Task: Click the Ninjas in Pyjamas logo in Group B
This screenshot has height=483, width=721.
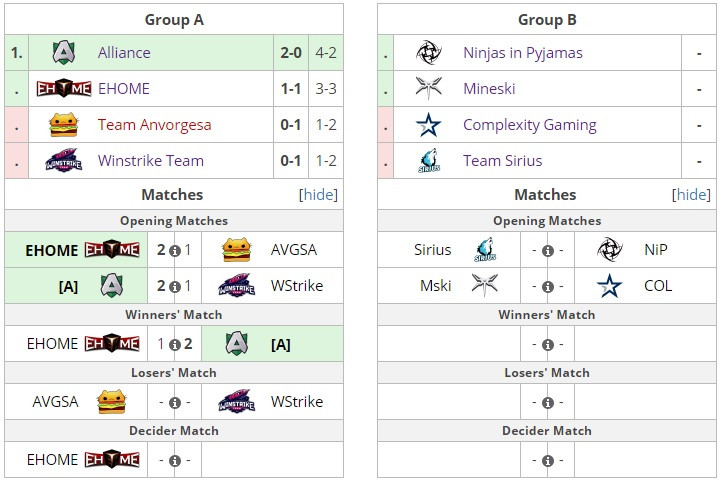Action: 429,52
